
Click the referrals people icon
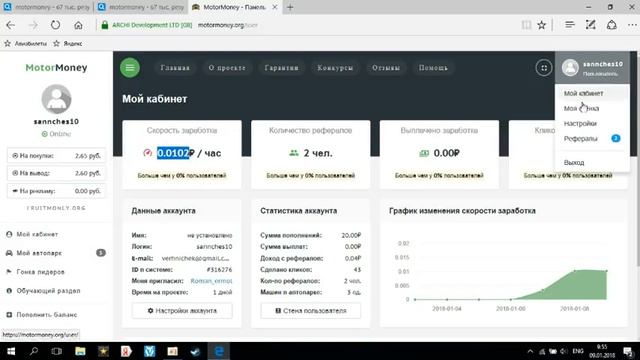coord(294,153)
